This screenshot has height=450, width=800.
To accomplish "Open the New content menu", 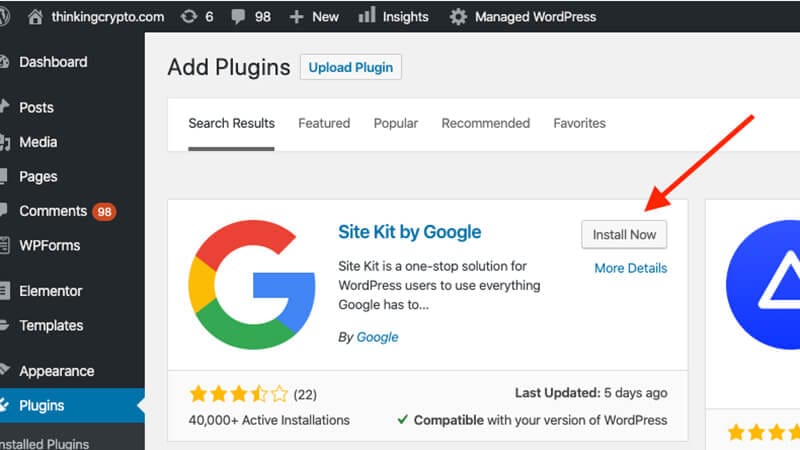I will click(314, 17).
